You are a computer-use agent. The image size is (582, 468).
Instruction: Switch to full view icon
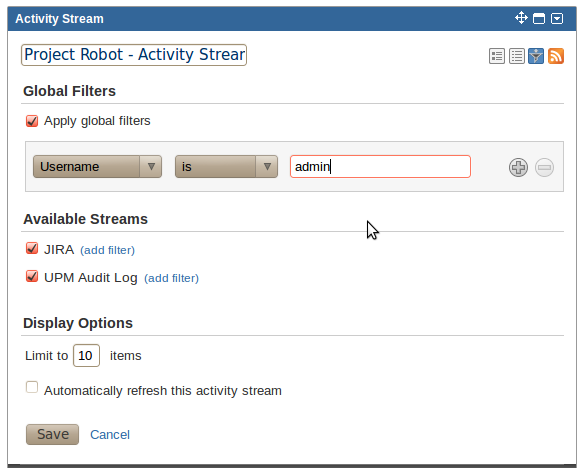click(497, 56)
